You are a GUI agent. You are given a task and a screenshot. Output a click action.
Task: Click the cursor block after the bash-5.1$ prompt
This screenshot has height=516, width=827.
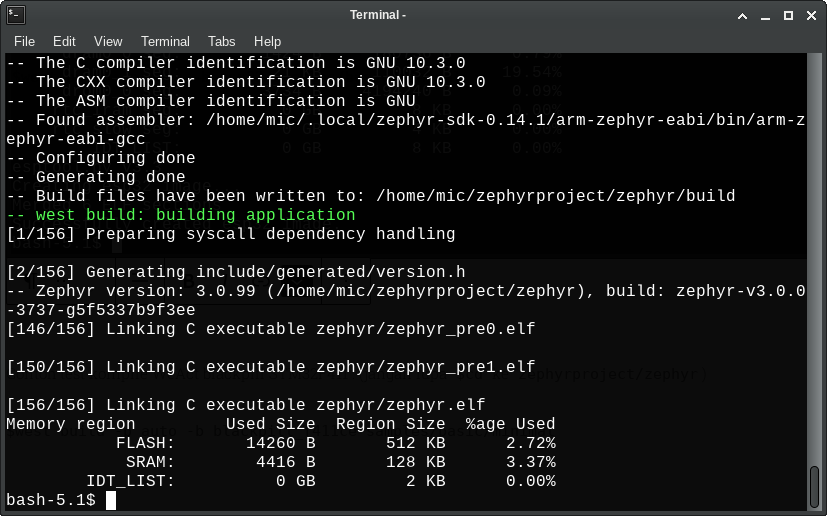tap(111, 500)
